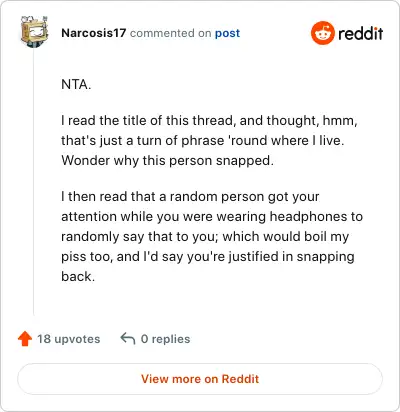Click the sentence "Wonder why this person snapped."

coord(167,161)
